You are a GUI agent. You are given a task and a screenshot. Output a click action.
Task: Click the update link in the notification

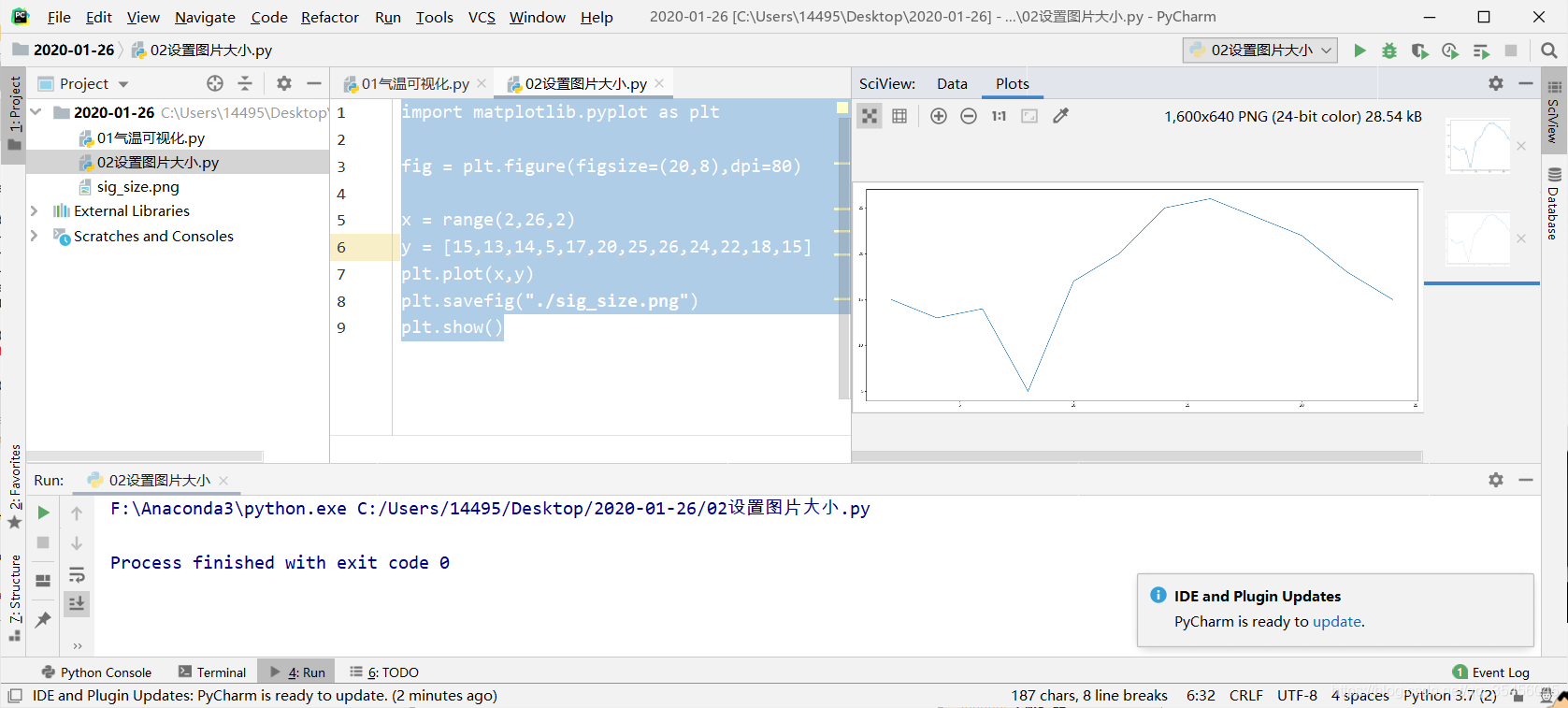(x=1336, y=622)
